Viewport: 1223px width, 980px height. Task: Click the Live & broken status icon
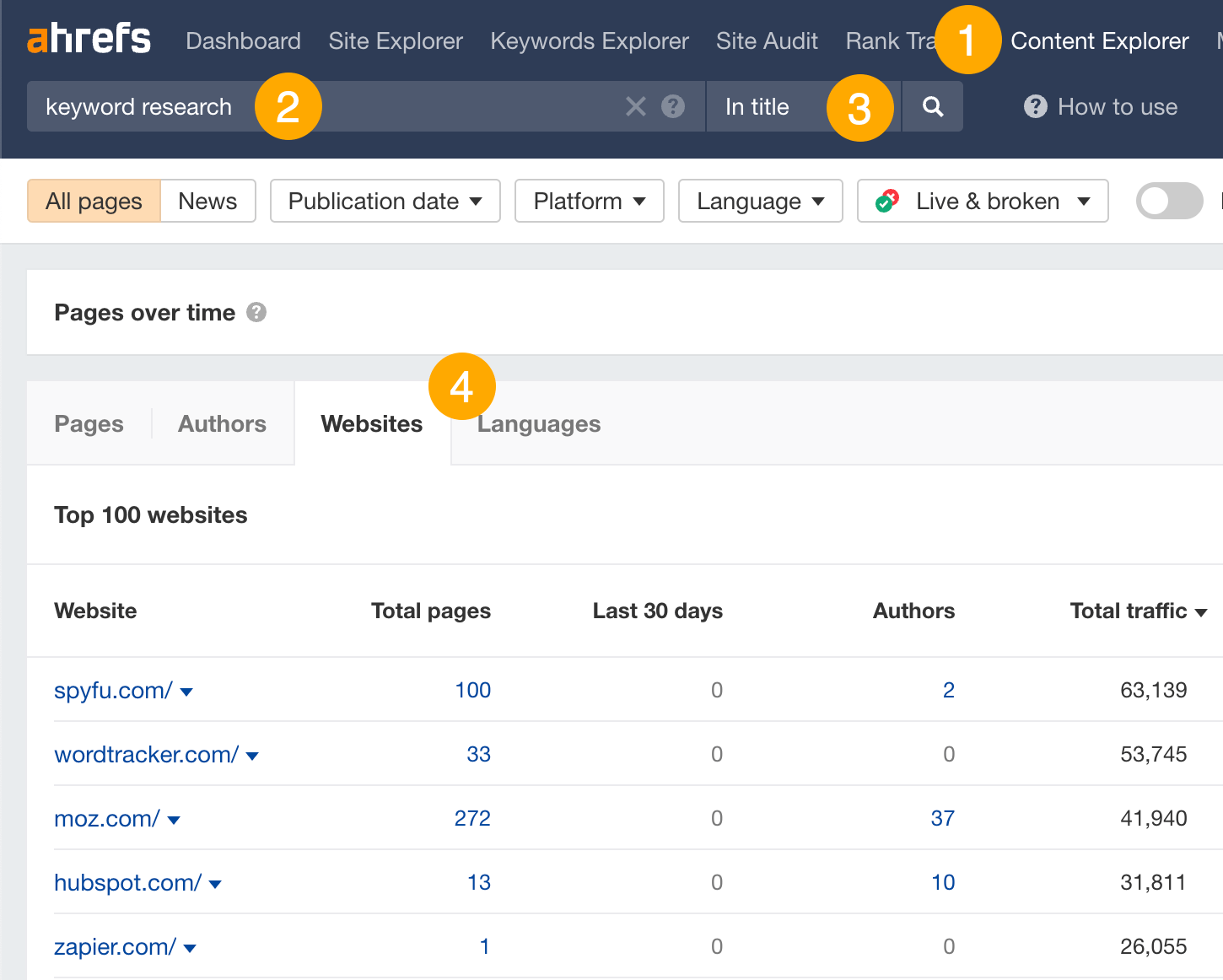pos(886,201)
